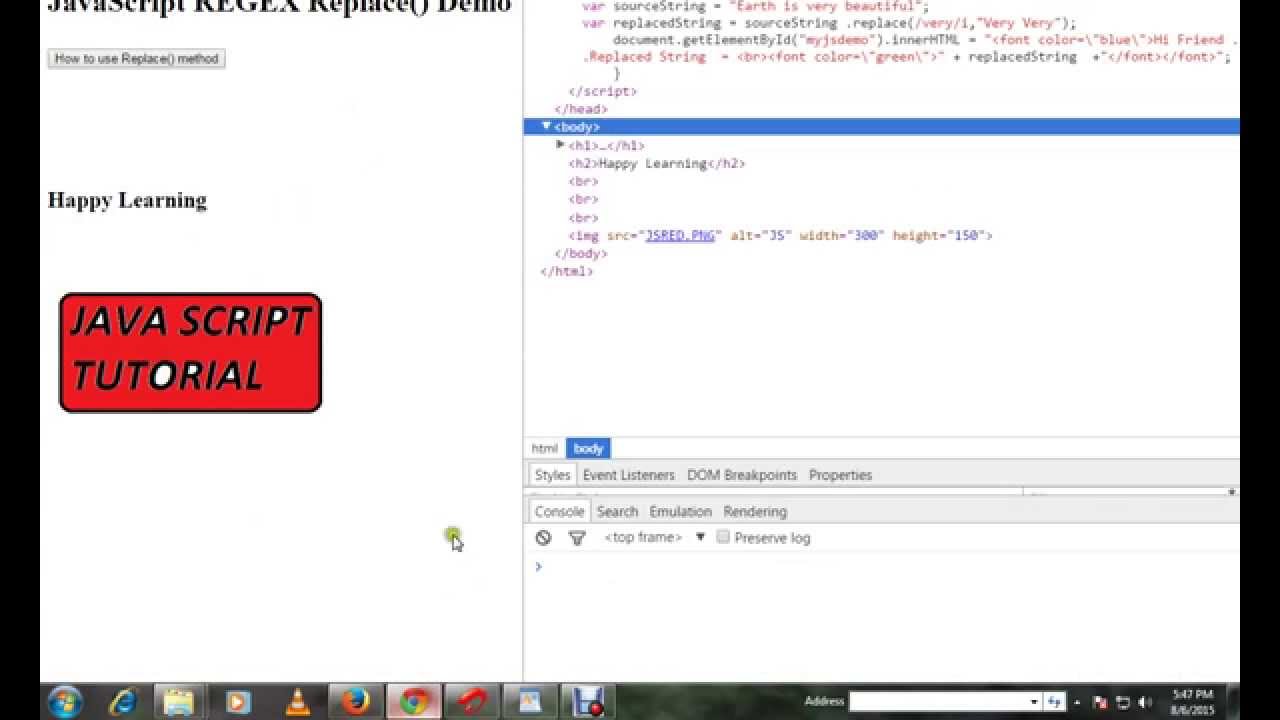Open VLC media player from taskbar
The height and width of the screenshot is (720, 1280).
(x=297, y=702)
